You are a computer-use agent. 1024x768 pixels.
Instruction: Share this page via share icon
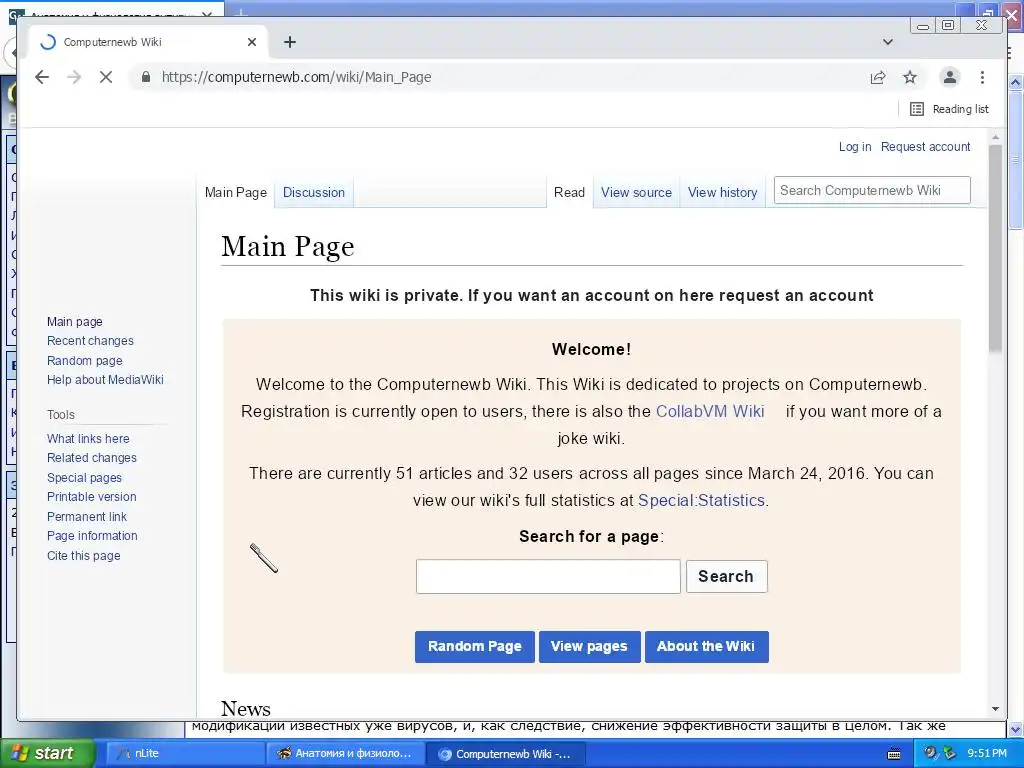(878, 77)
